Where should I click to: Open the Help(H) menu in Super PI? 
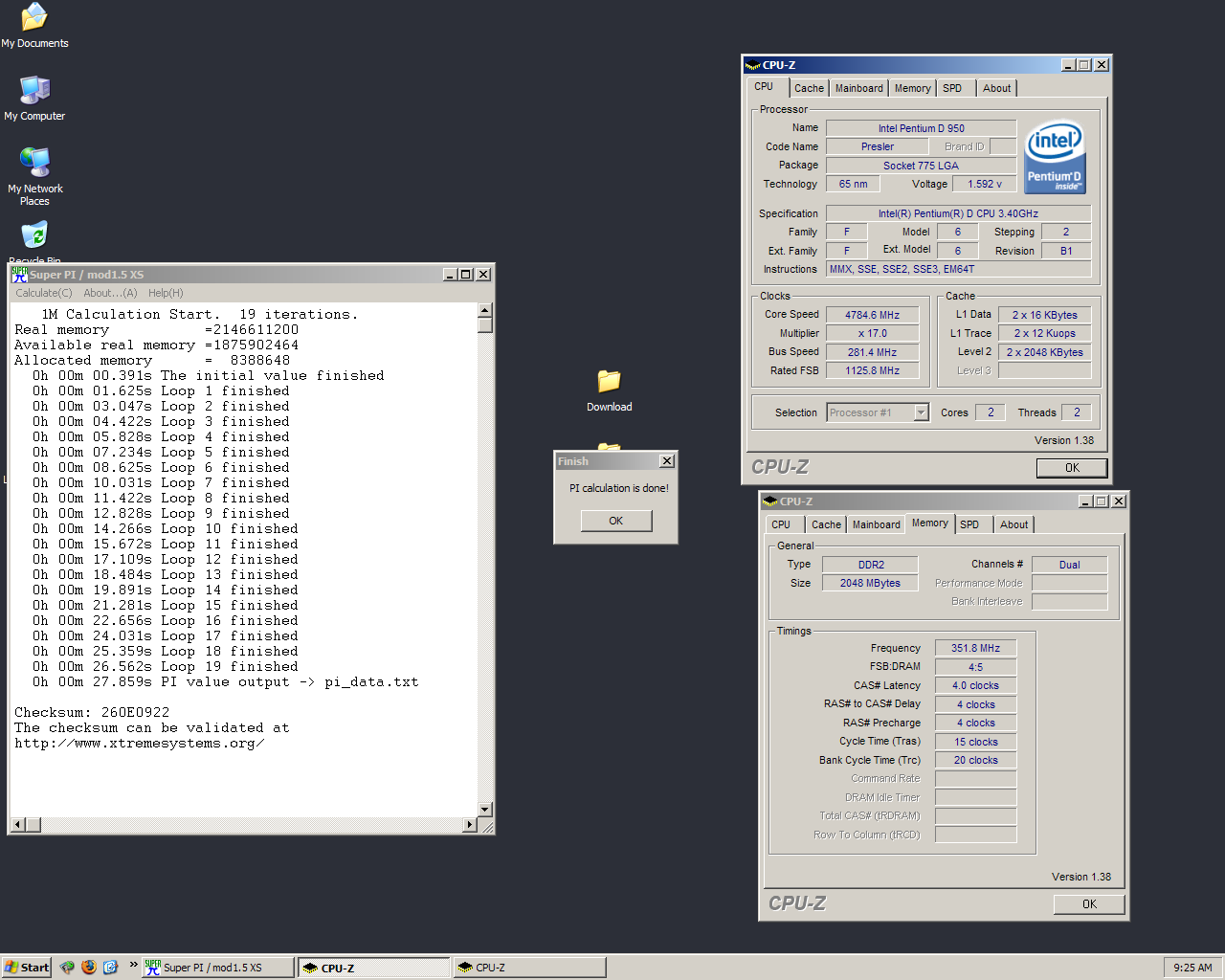tap(166, 293)
